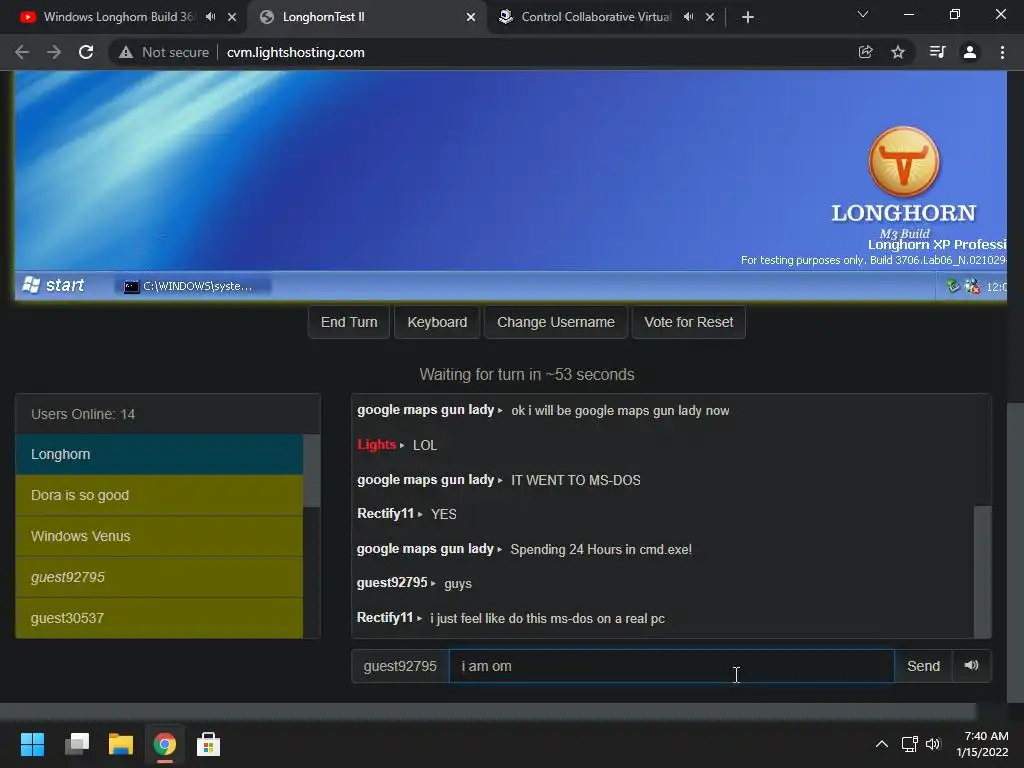1024x768 pixels.
Task: Open File Explorer from the taskbar
Action: pos(121,744)
